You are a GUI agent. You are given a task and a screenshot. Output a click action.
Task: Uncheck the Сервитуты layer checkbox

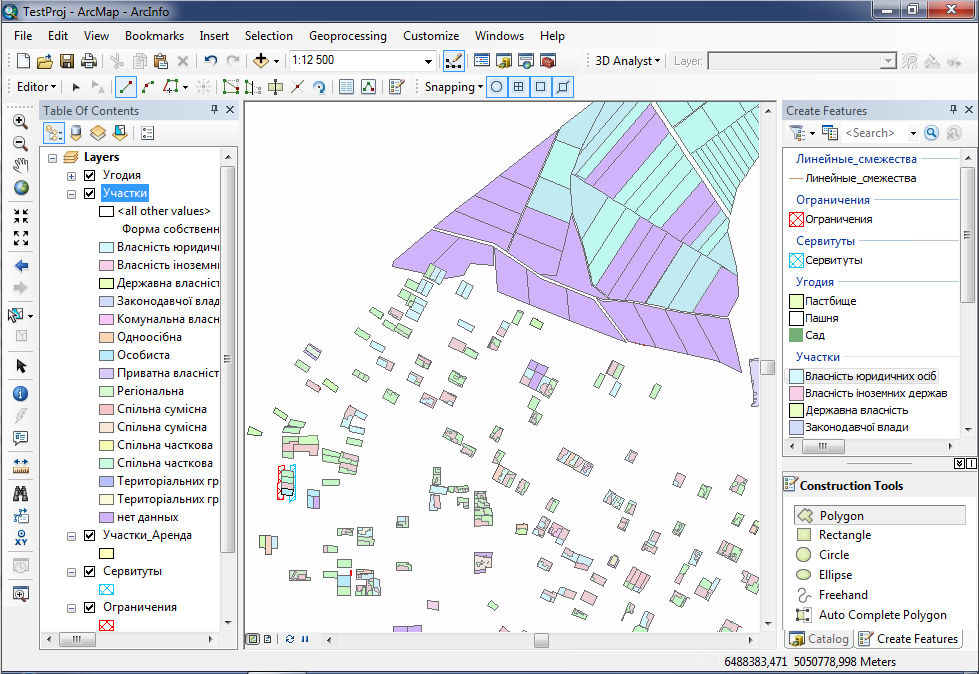pyautogui.click(x=90, y=571)
